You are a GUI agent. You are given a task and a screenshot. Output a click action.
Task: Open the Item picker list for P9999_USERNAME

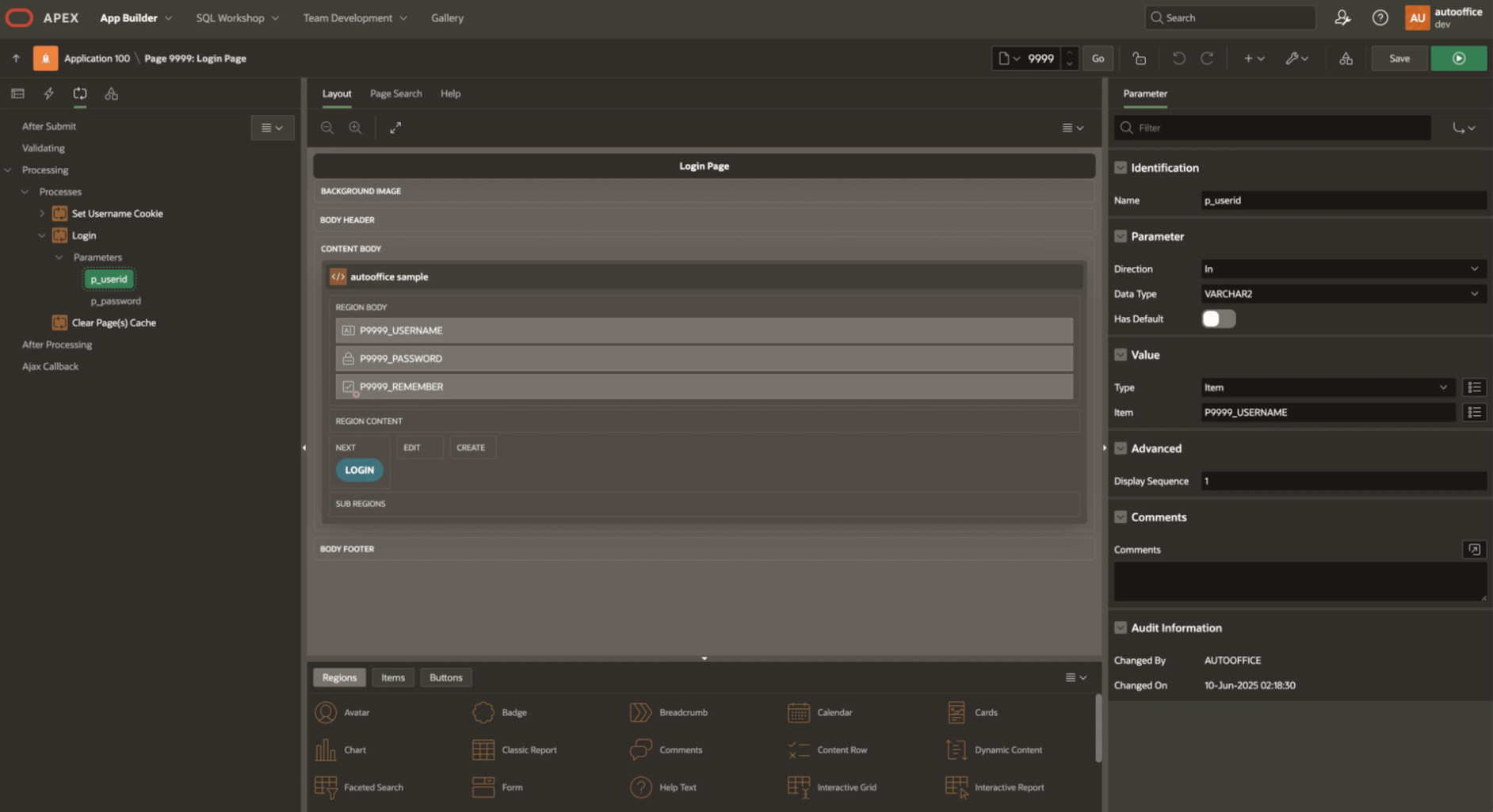point(1474,413)
